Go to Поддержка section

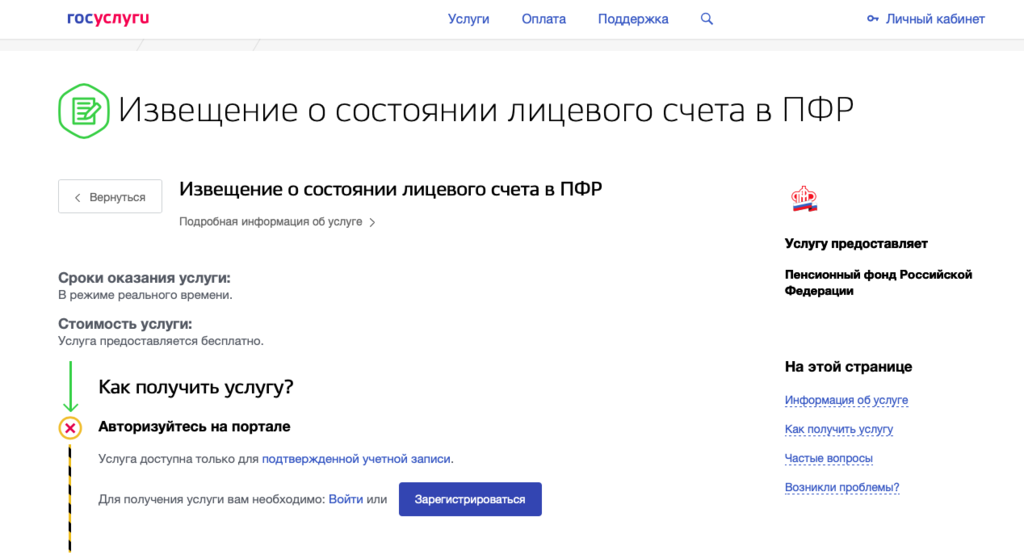click(x=633, y=19)
